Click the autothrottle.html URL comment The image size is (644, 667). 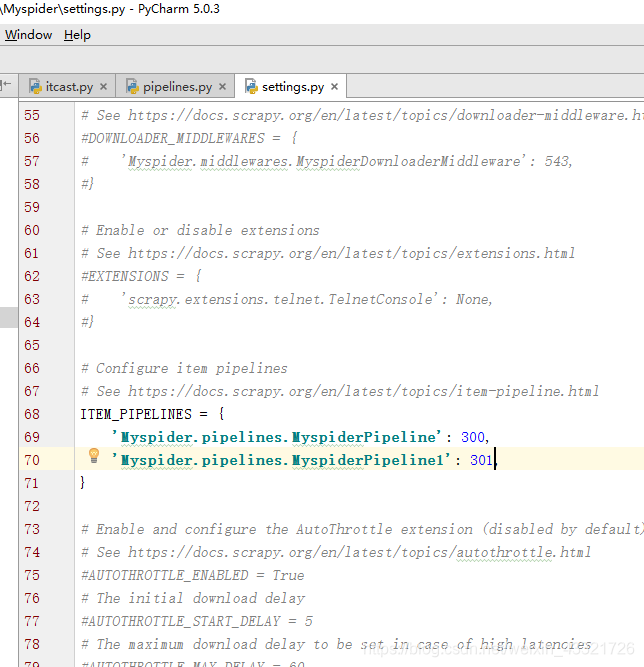[336, 552]
